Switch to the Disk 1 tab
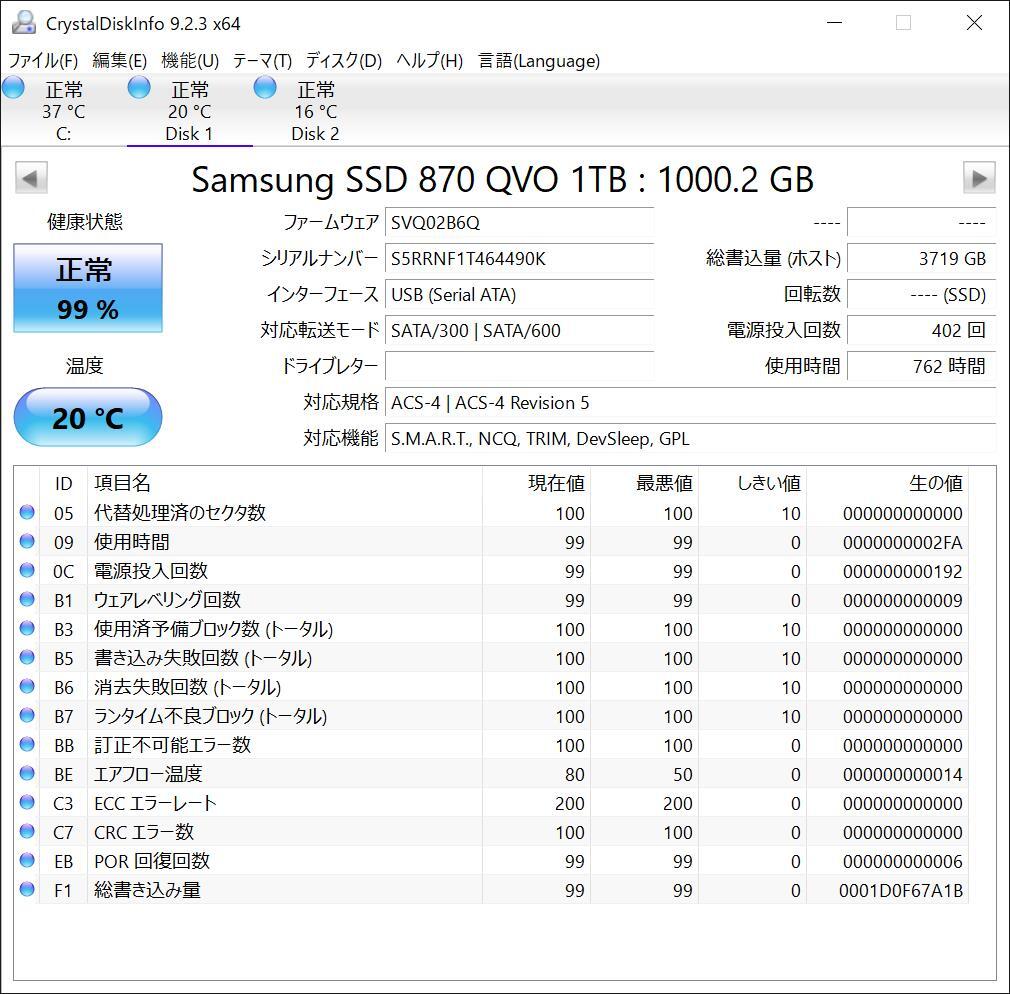This screenshot has height=994, width=1010. pos(188,111)
